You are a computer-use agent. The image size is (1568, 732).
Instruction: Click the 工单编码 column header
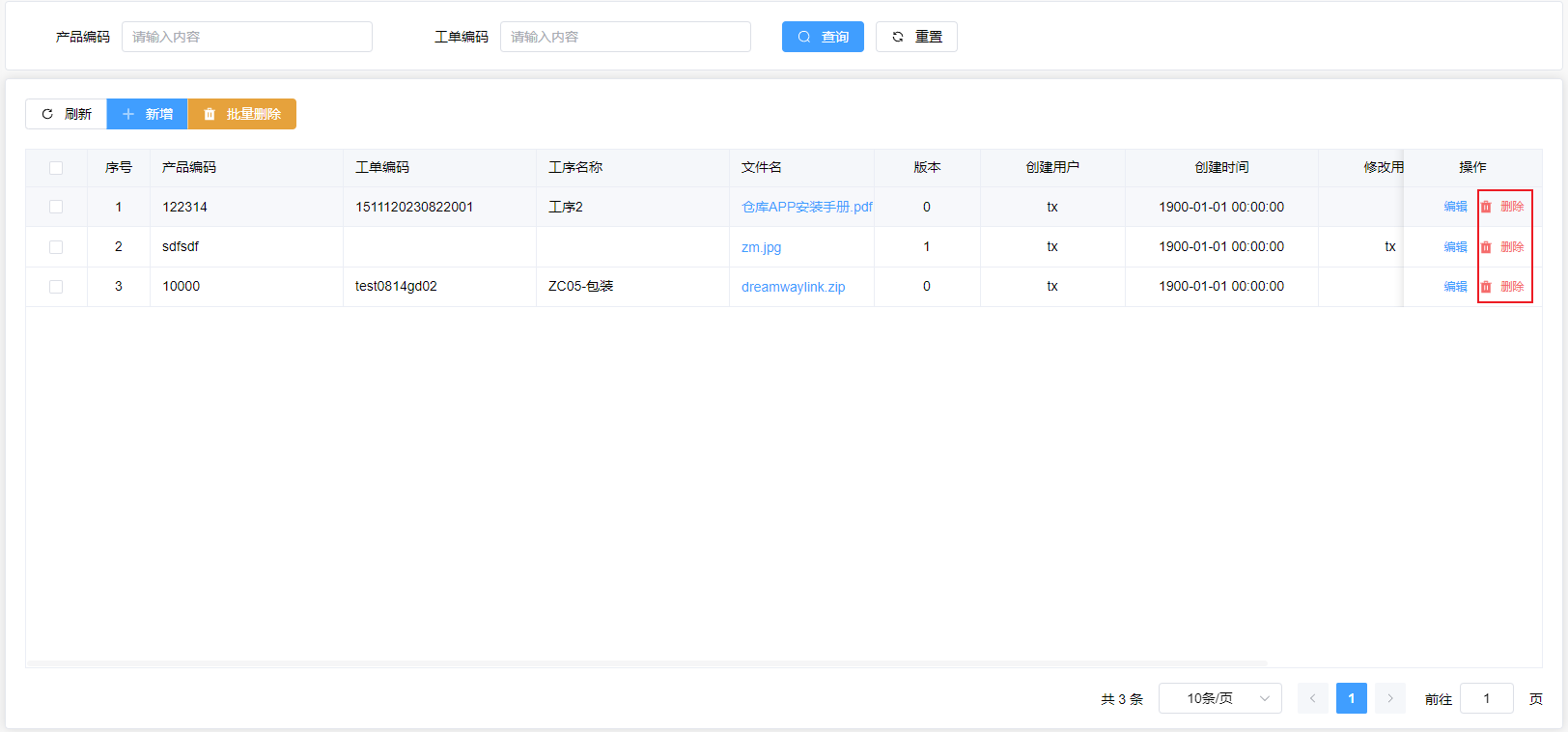382,167
